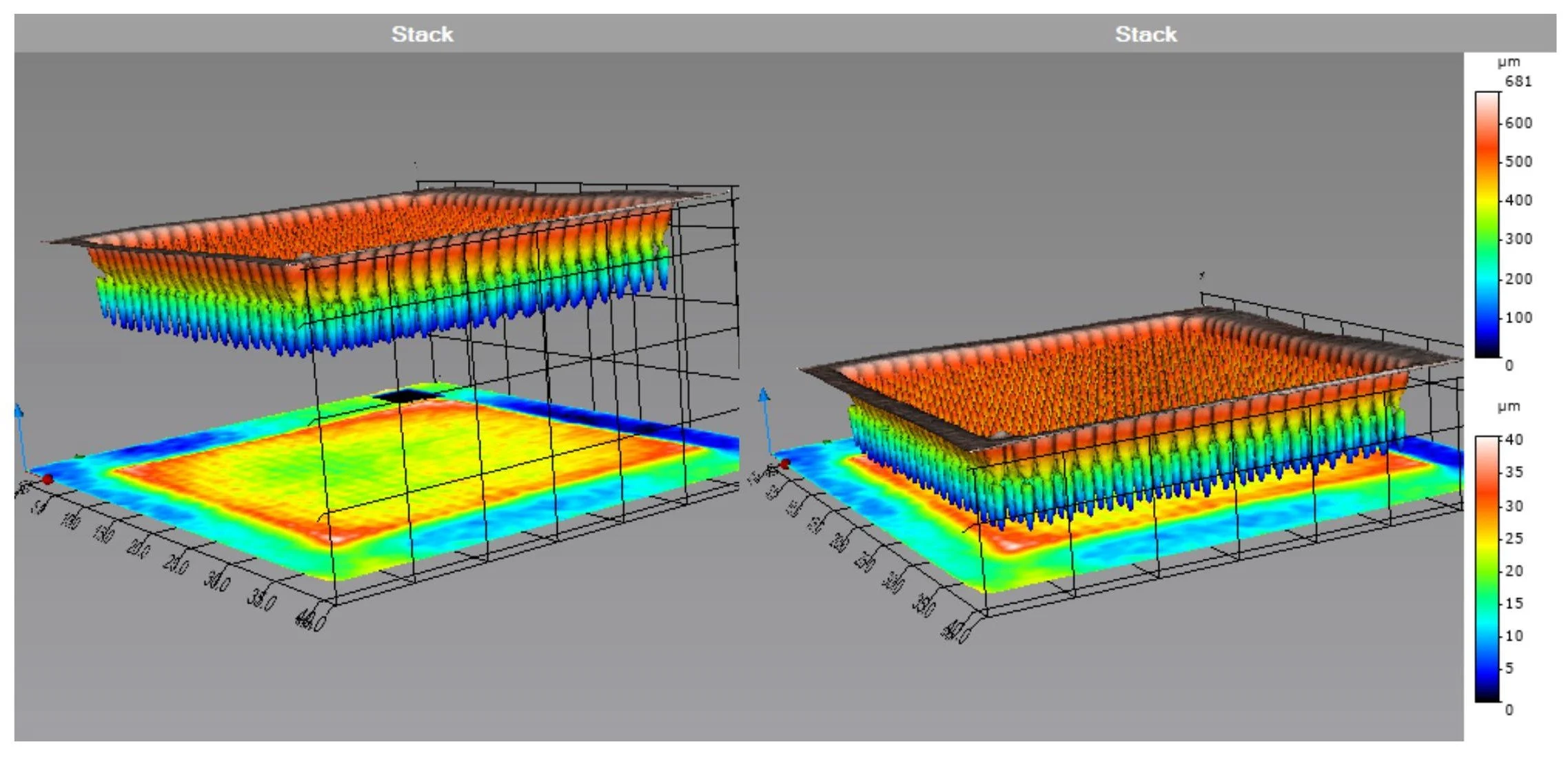The height and width of the screenshot is (760, 1568).
Task: Click the 681 maximum label on the top scale
Action: 1518,81
